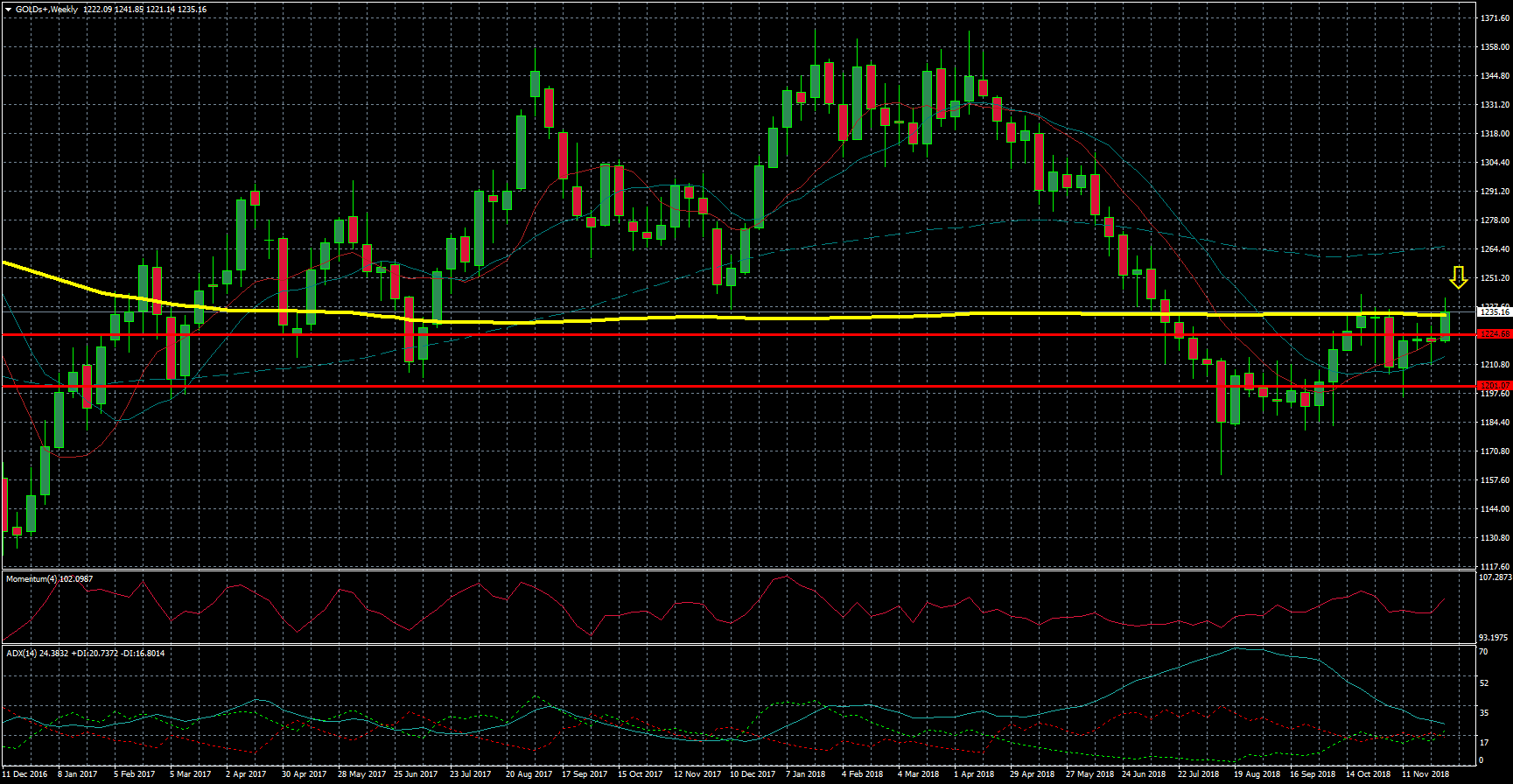
Task: Click the 1117.60 price scale label
Action: point(1495,567)
